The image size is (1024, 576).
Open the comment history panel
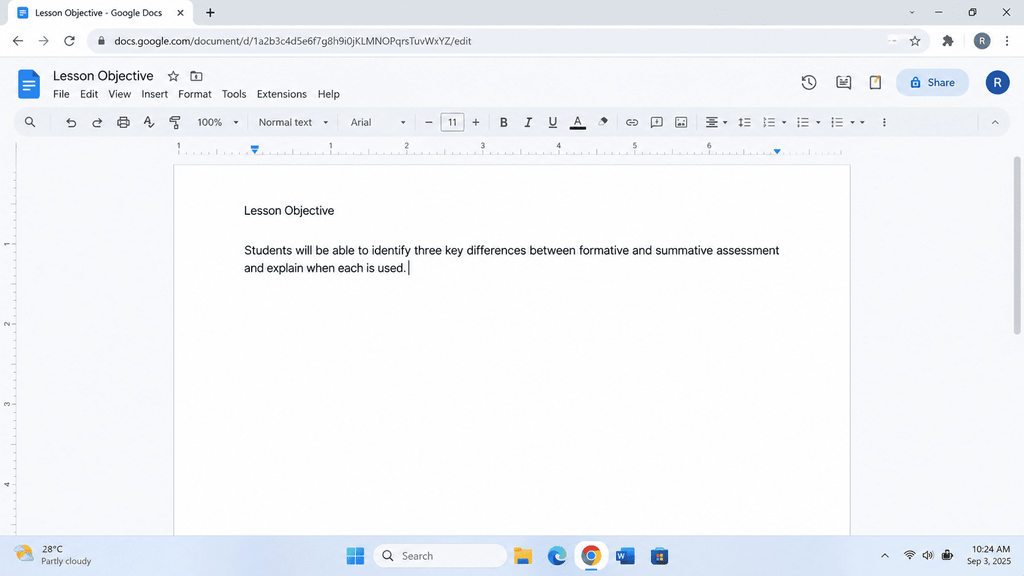[843, 82]
